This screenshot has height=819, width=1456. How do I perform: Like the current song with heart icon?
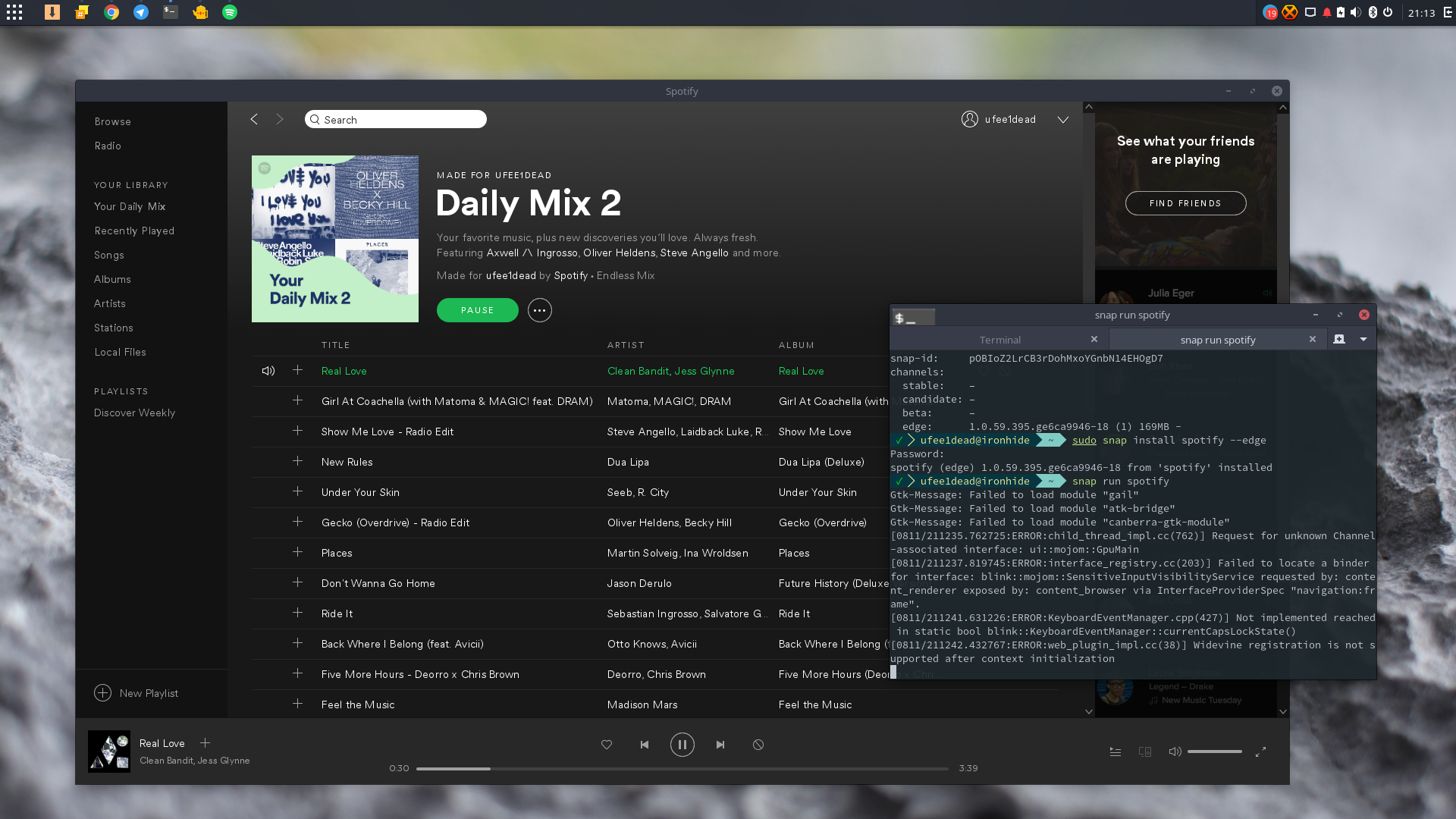pos(607,745)
